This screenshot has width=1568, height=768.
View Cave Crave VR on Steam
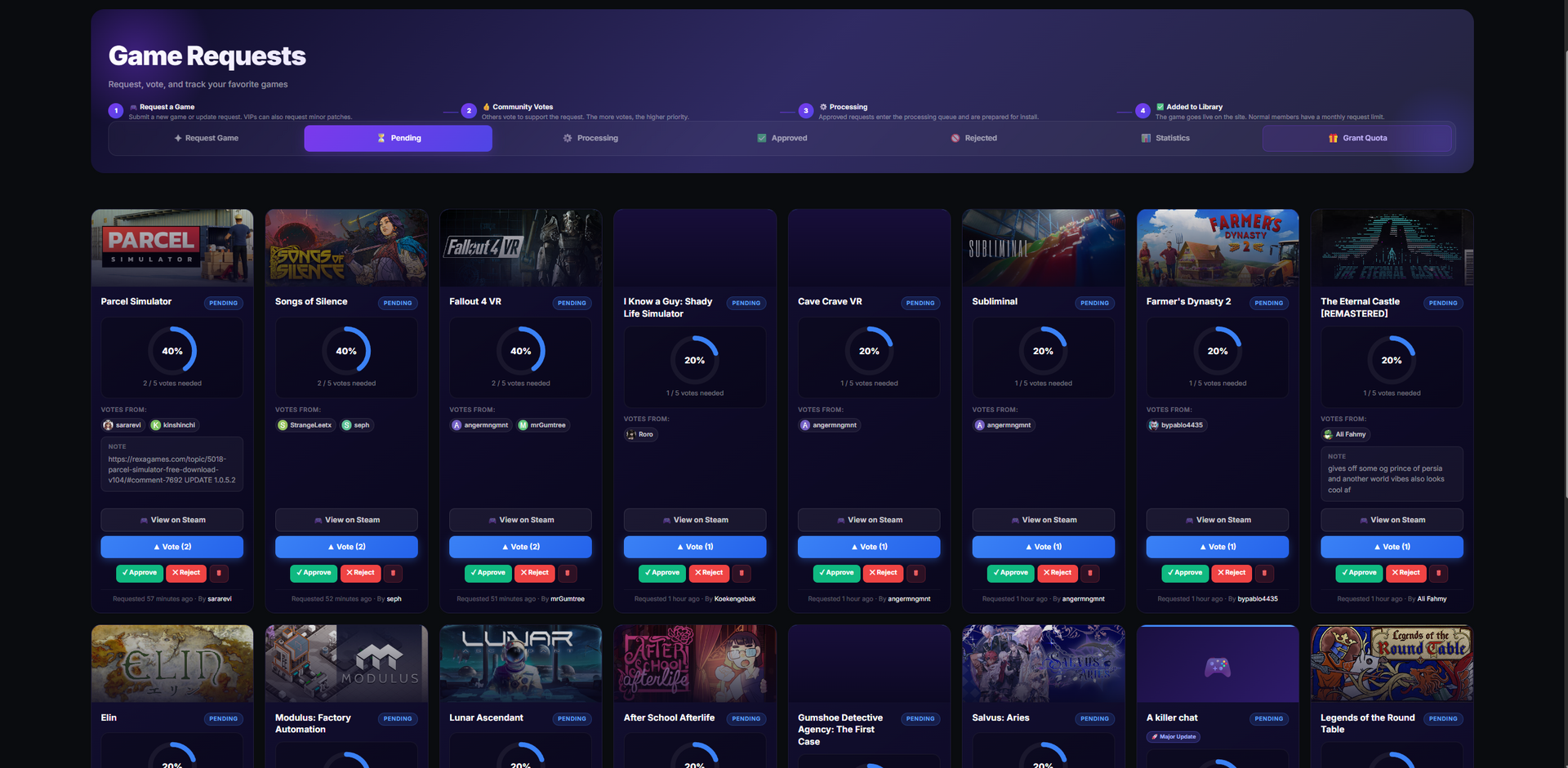(869, 520)
